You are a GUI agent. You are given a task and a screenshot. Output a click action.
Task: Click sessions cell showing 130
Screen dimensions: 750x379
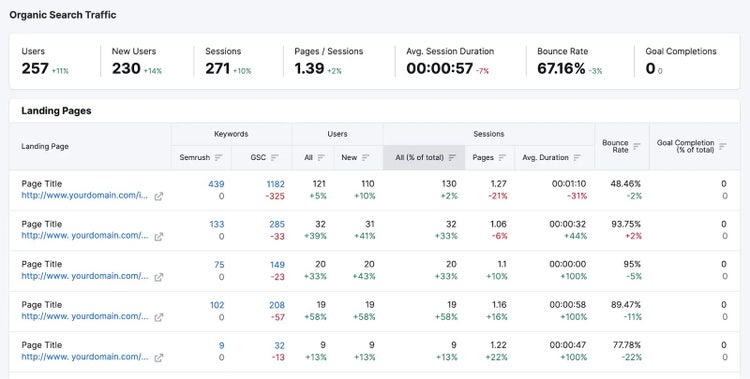(x=449, y=184)
